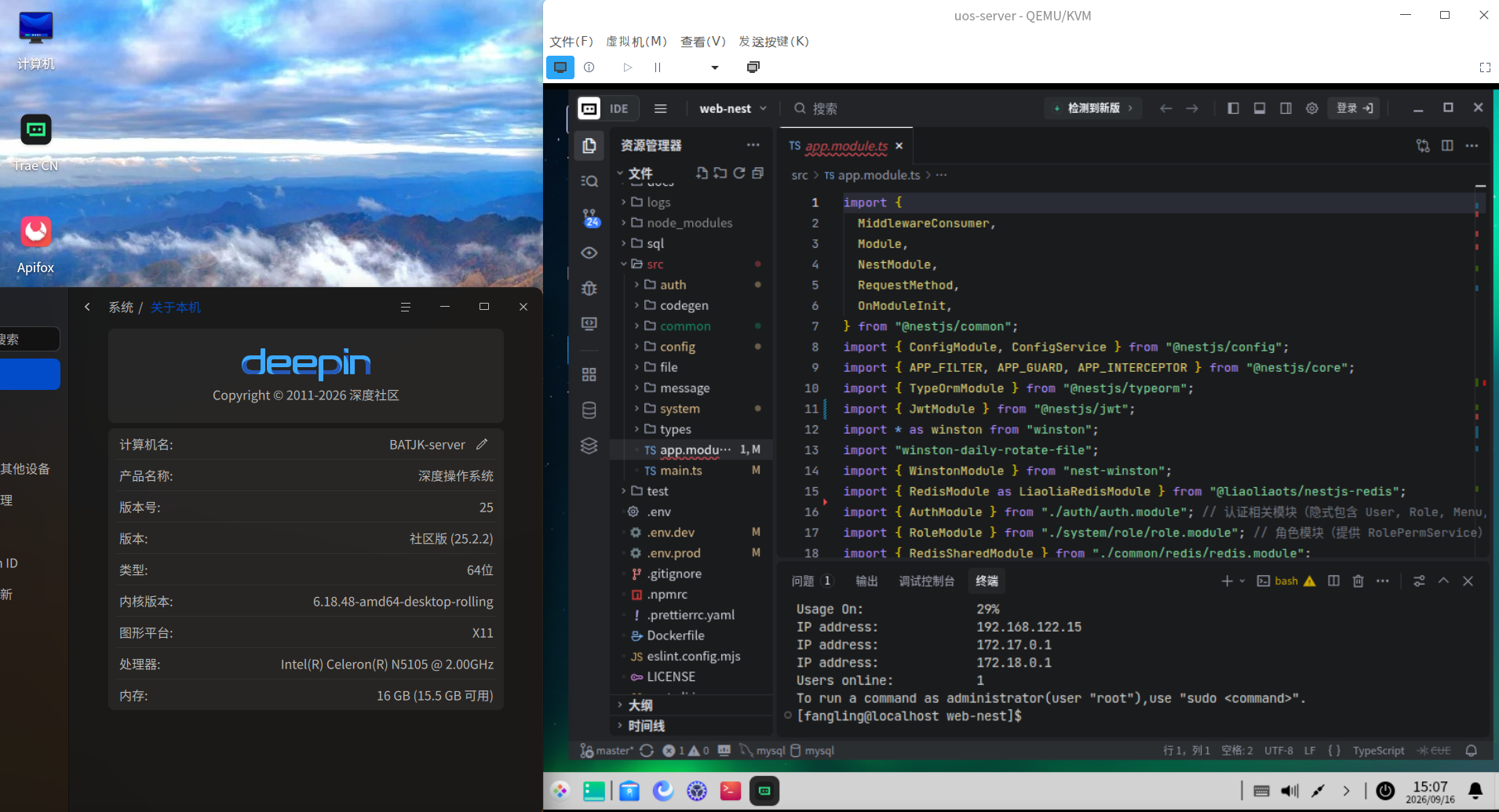
Task: Pause the virtual machine in QEMU toolbar
Action: pyautogui.click(x=658, y=67)
